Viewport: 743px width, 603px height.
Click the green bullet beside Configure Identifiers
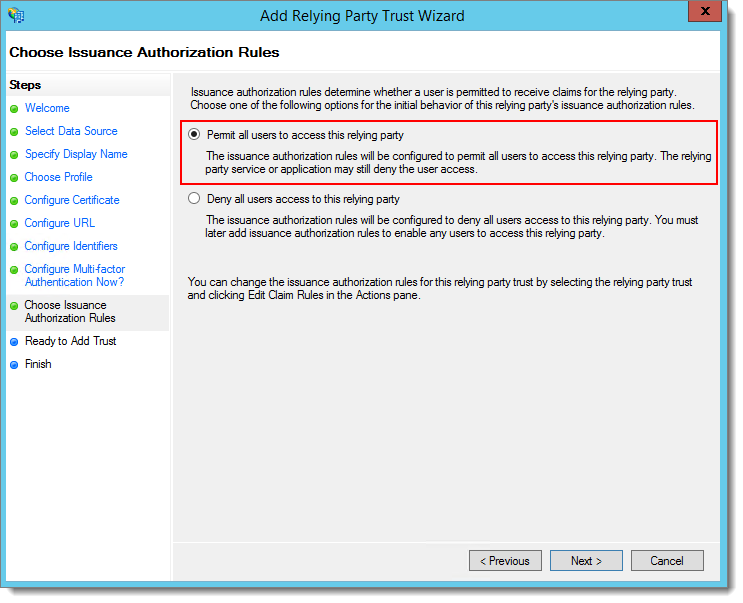[14, 247]
